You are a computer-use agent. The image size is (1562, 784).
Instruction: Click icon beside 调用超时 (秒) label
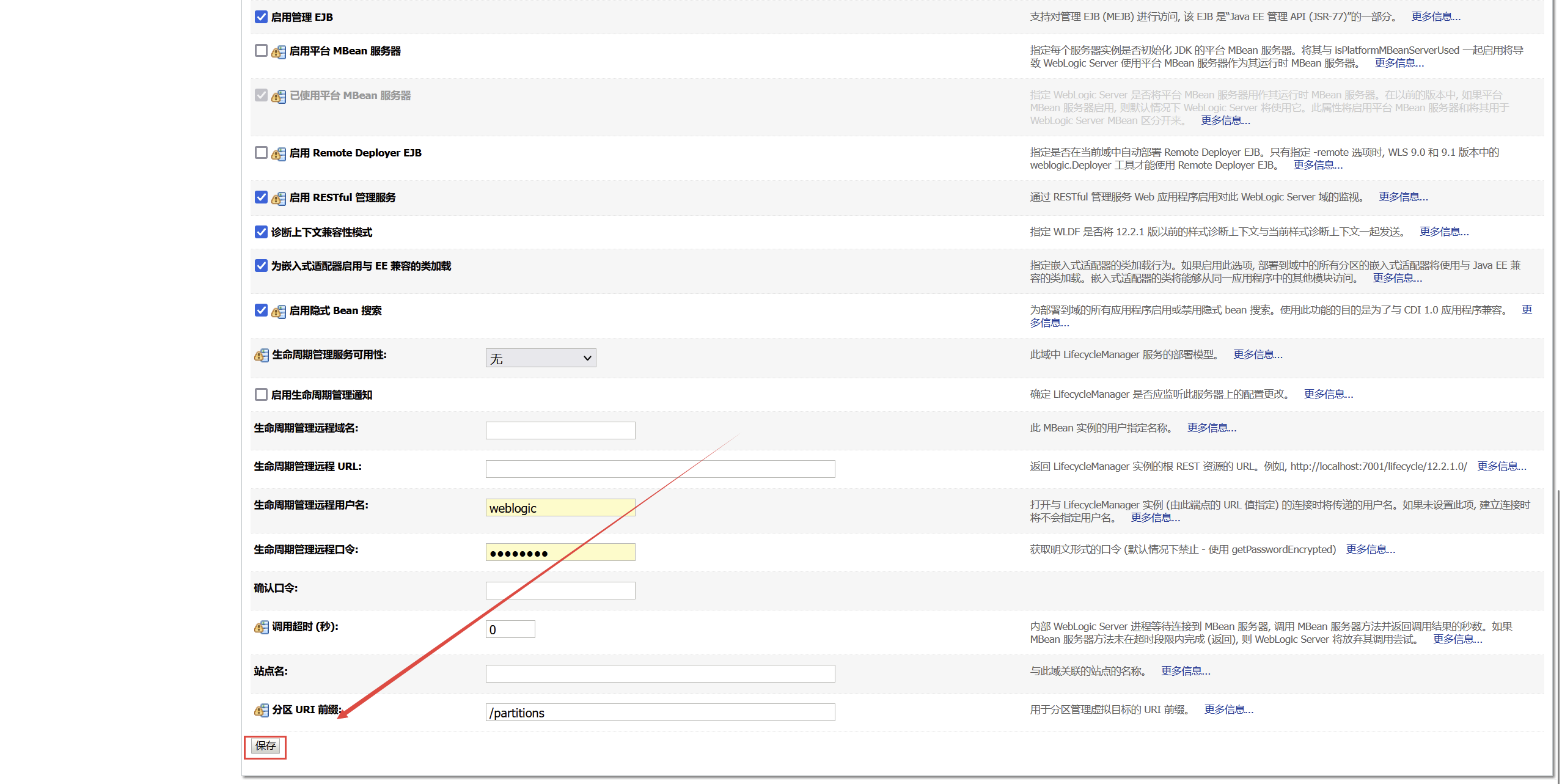pos(262,628)
